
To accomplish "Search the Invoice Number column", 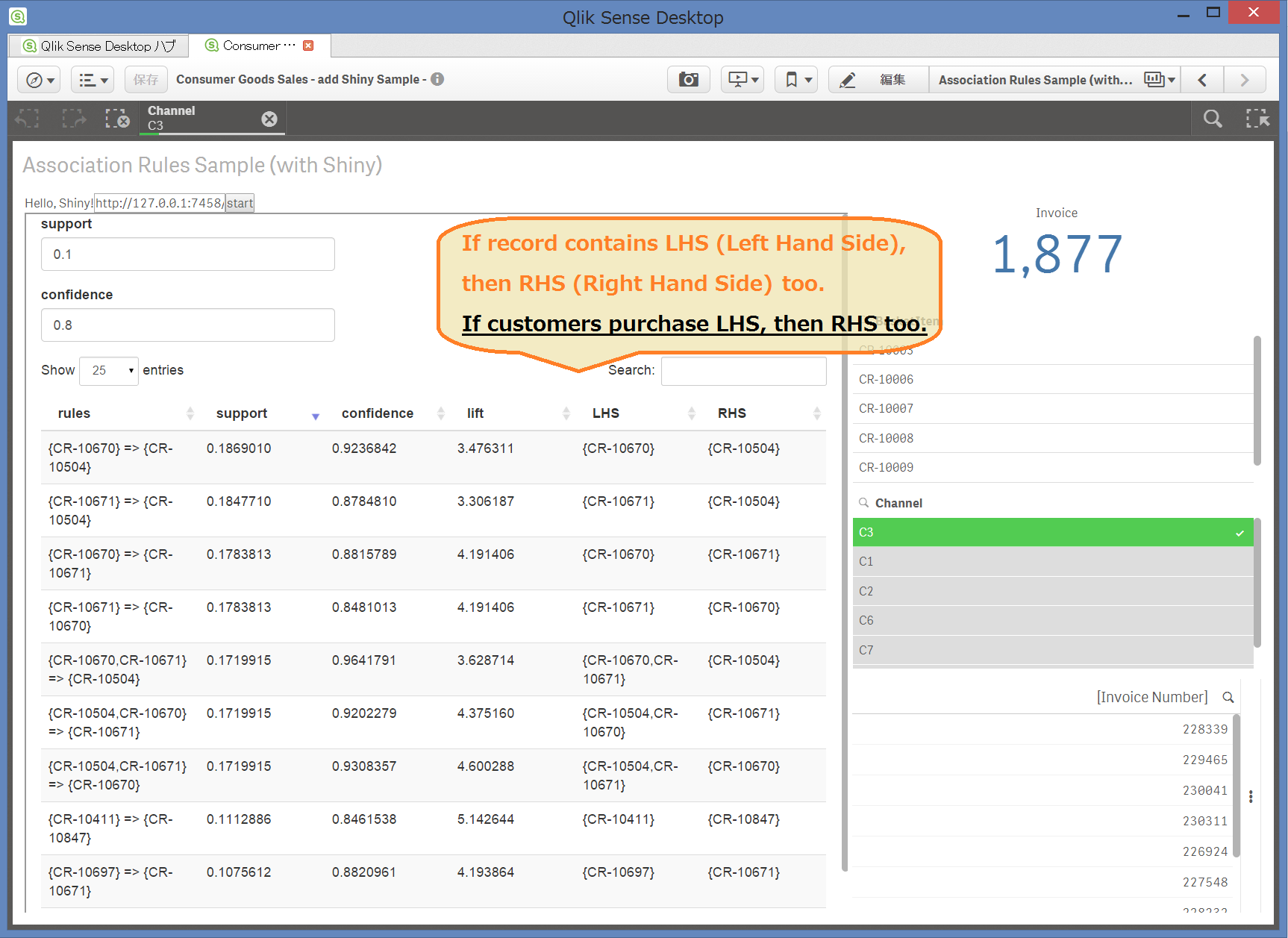I will (1228, 697).
